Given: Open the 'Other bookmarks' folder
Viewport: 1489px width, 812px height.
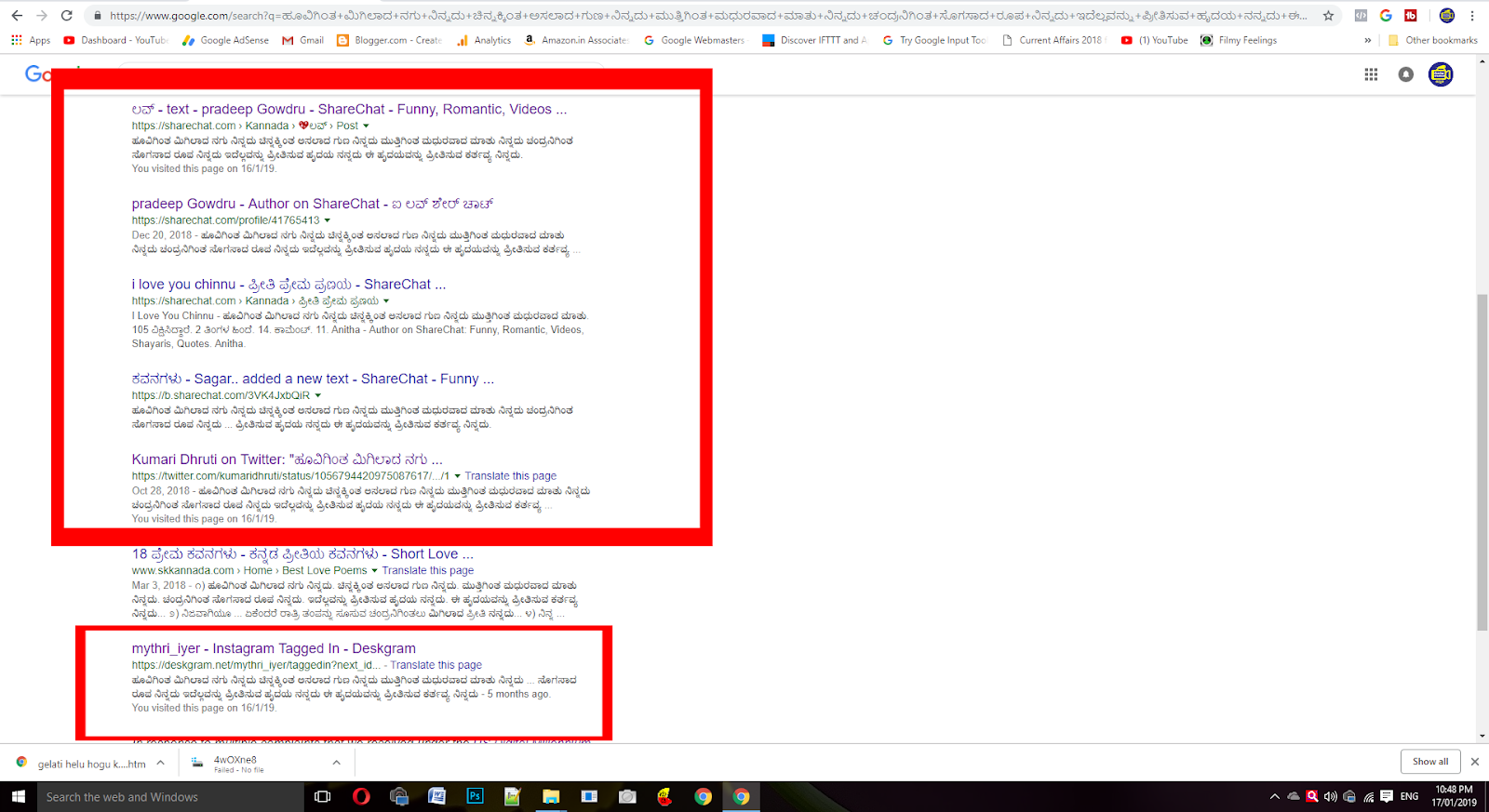Looking at the screenshot, I should pyautogui.click(x=1432, y=40).
